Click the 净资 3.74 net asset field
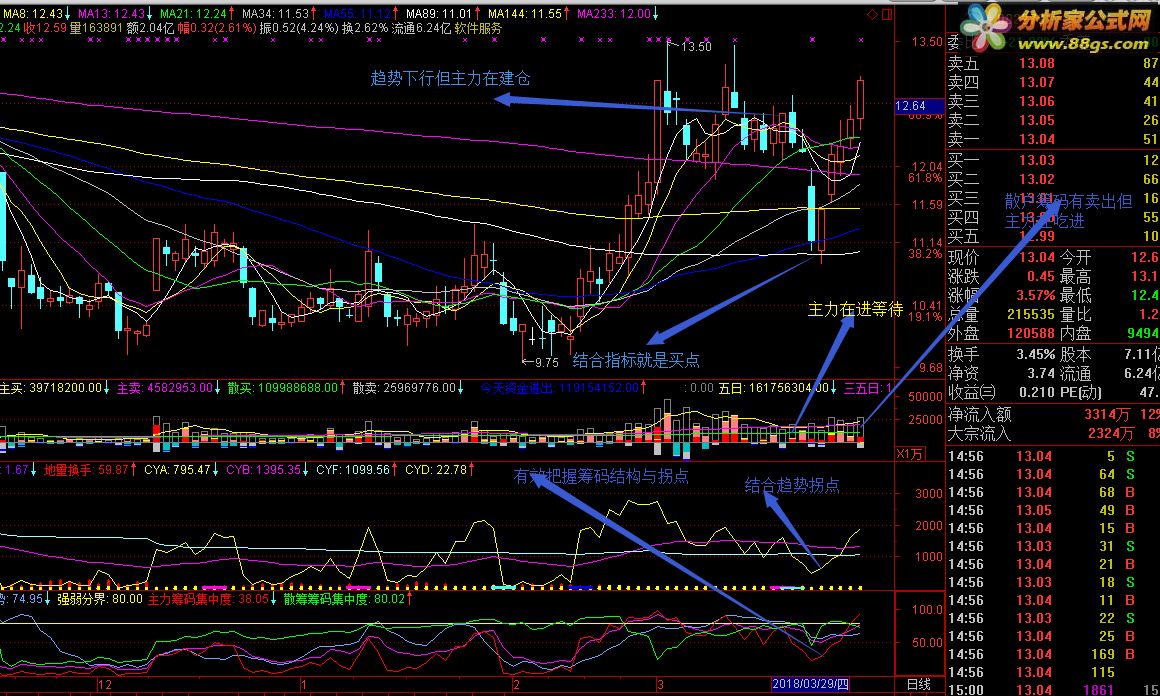 click(x=1002, y=374)
